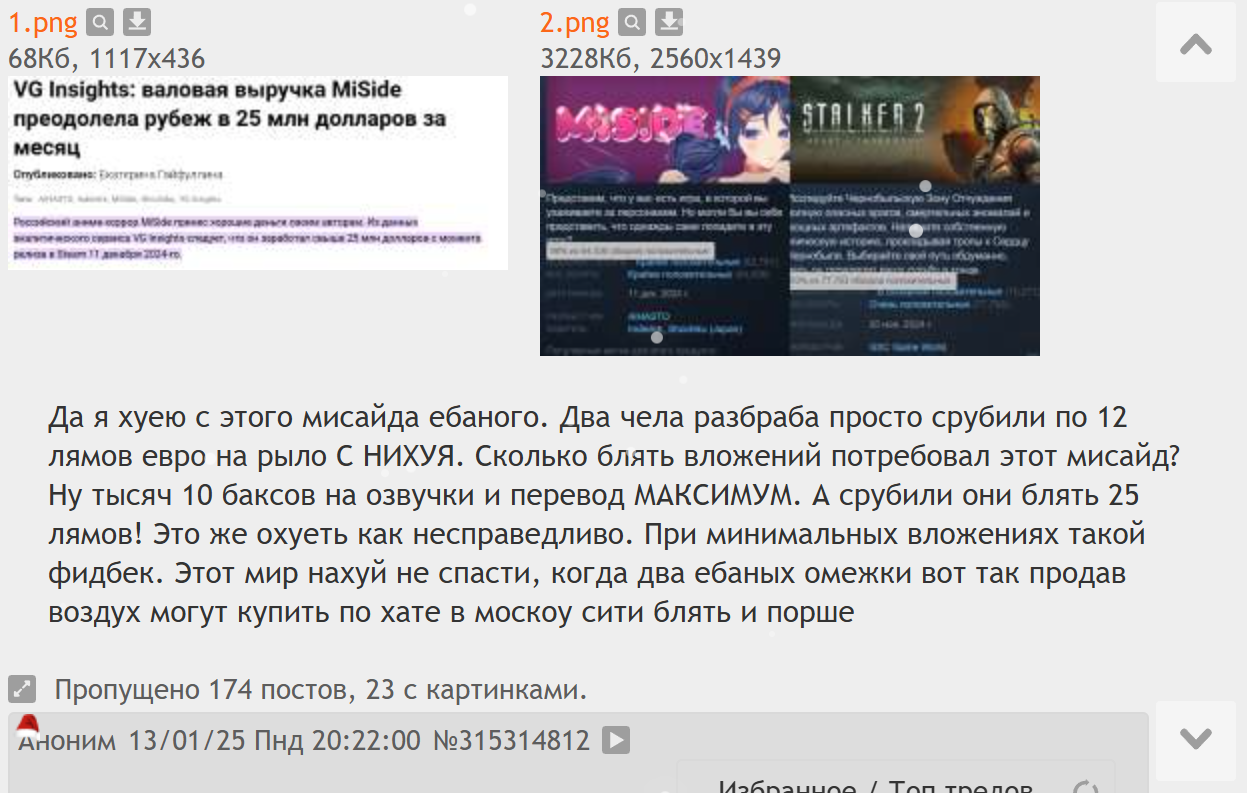The width and height of the screenshot is (1247, 793).
Task: Click the poster name Аноним
Action: 67,741
